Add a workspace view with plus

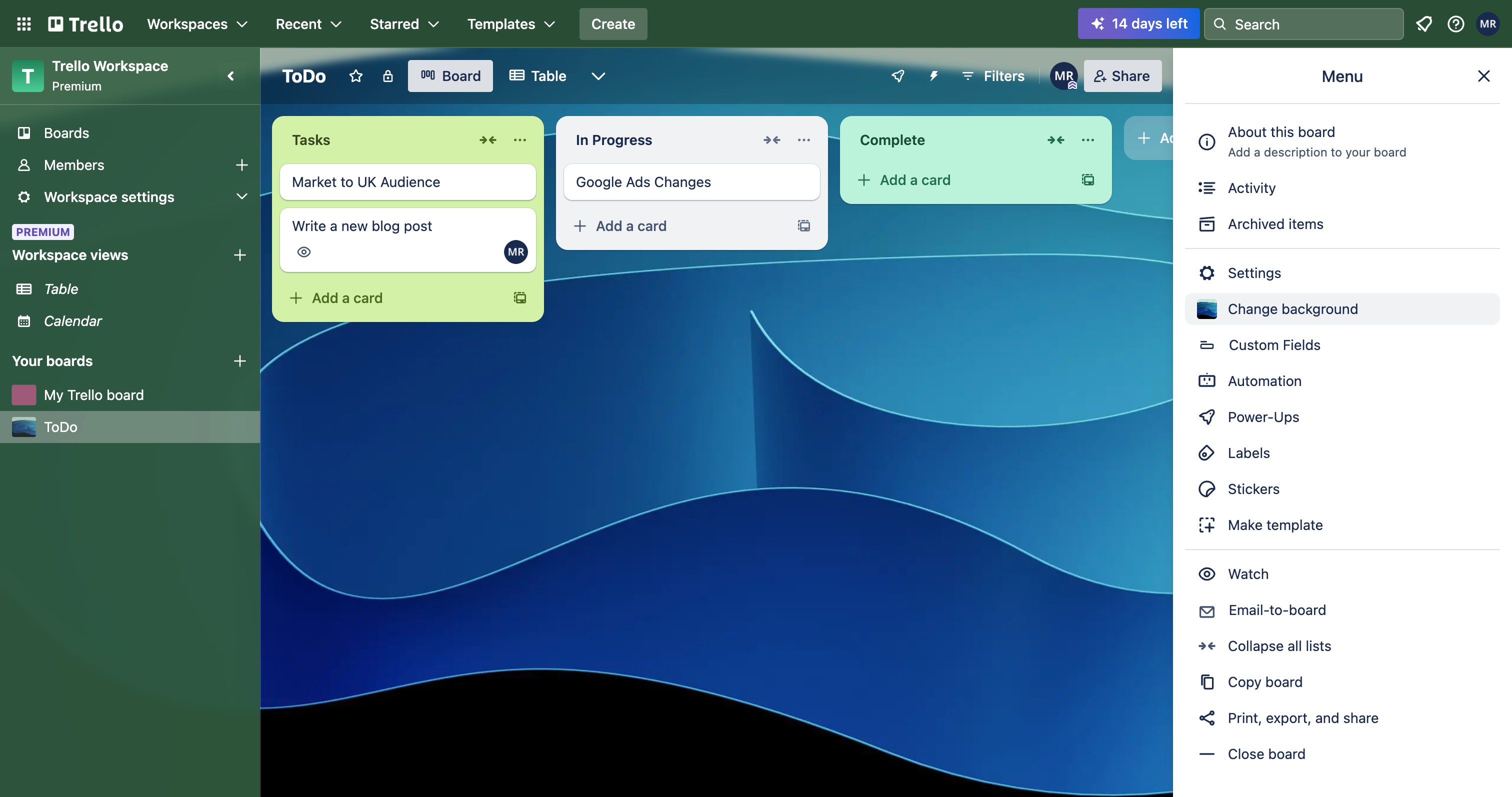coord(239,254)
